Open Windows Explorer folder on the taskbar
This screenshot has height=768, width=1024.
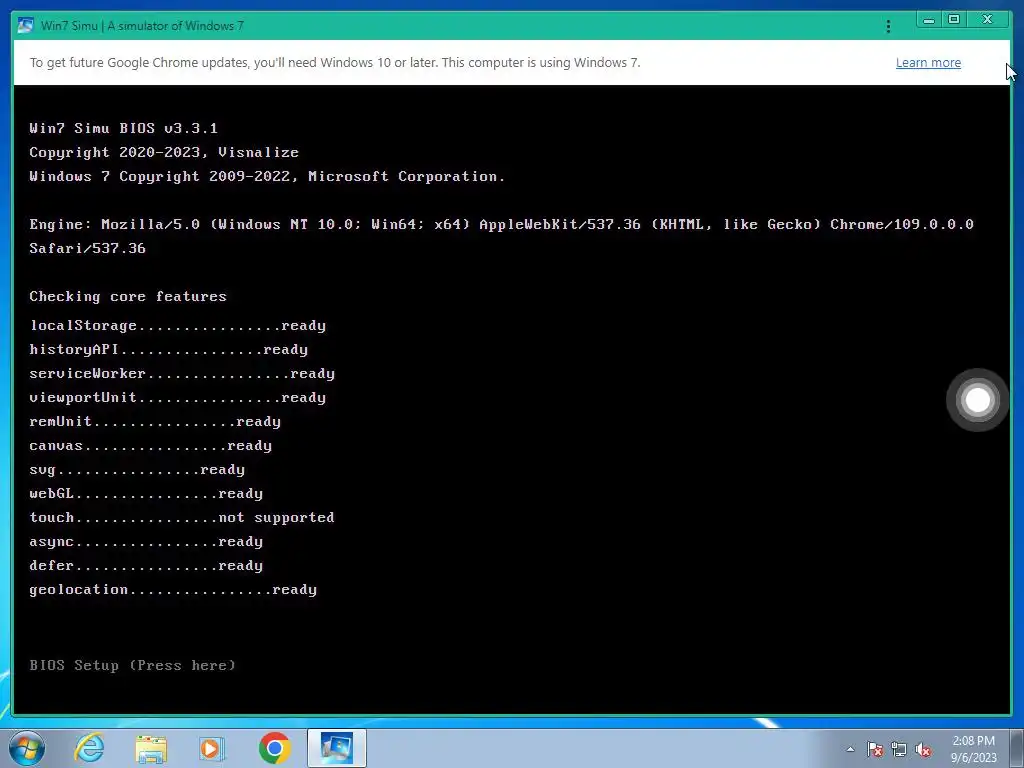pyautogui.click(x=151, y=749)
